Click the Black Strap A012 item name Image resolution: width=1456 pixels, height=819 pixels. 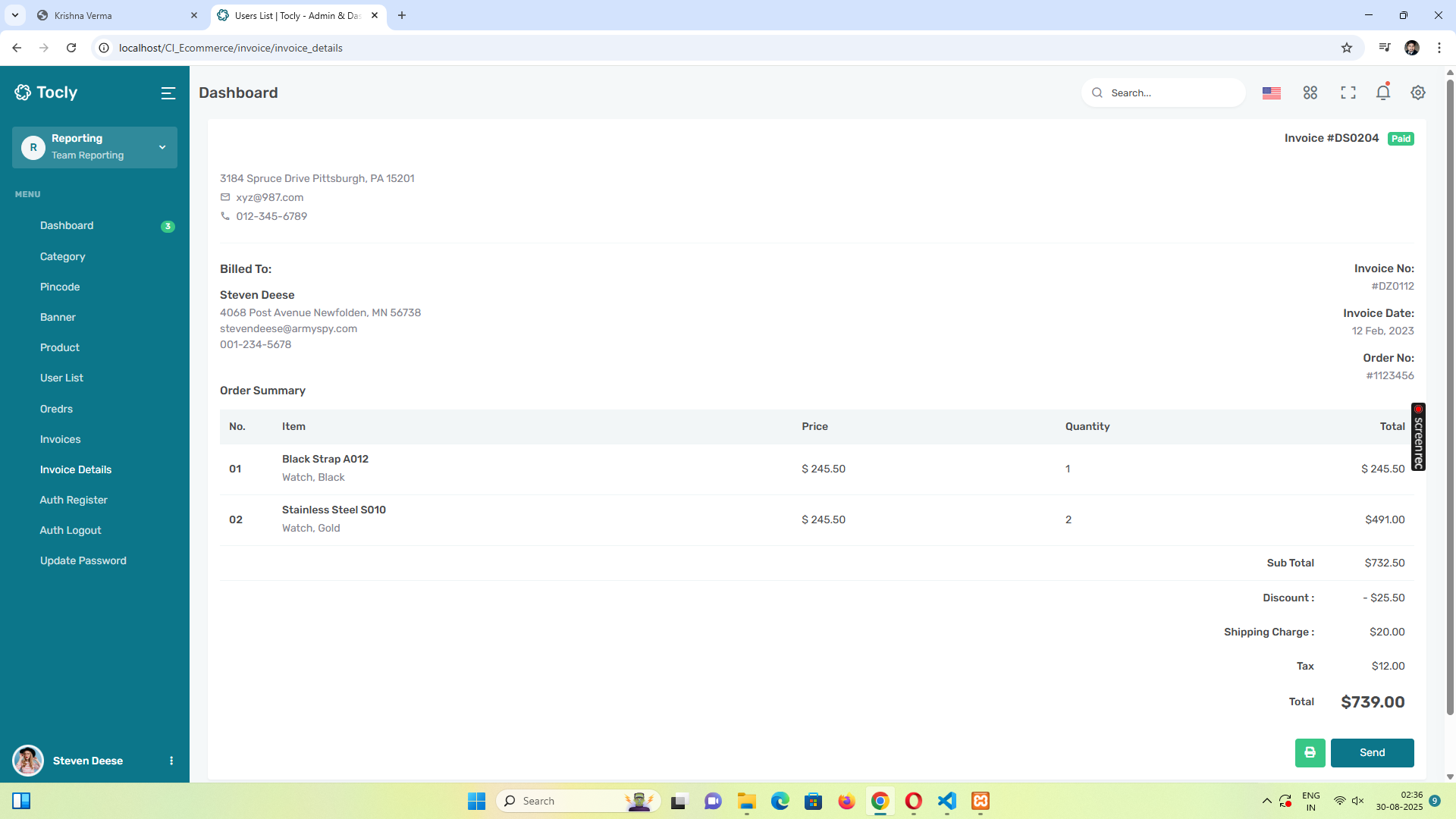point(325,459)
